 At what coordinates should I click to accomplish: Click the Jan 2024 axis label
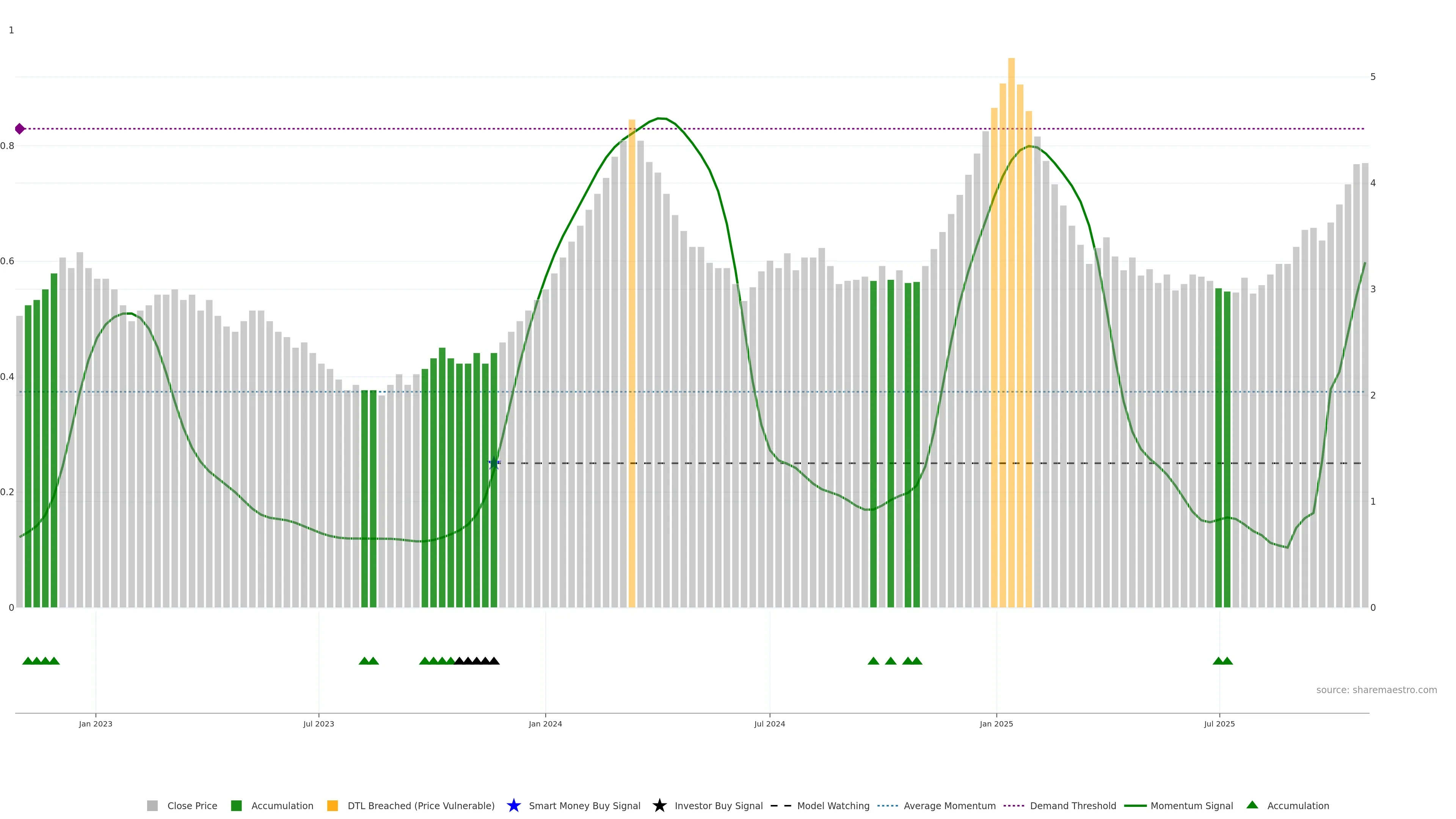pyautogui.click(x=545, y=723)
